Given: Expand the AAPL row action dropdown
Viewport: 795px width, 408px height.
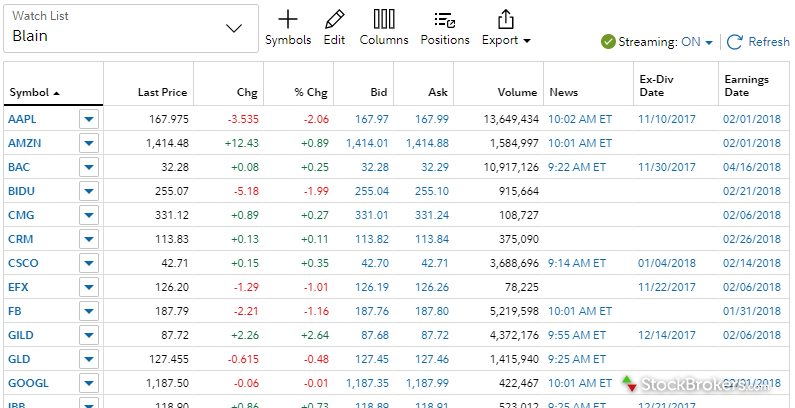Looking at the screenshot, I should [89, 120].
